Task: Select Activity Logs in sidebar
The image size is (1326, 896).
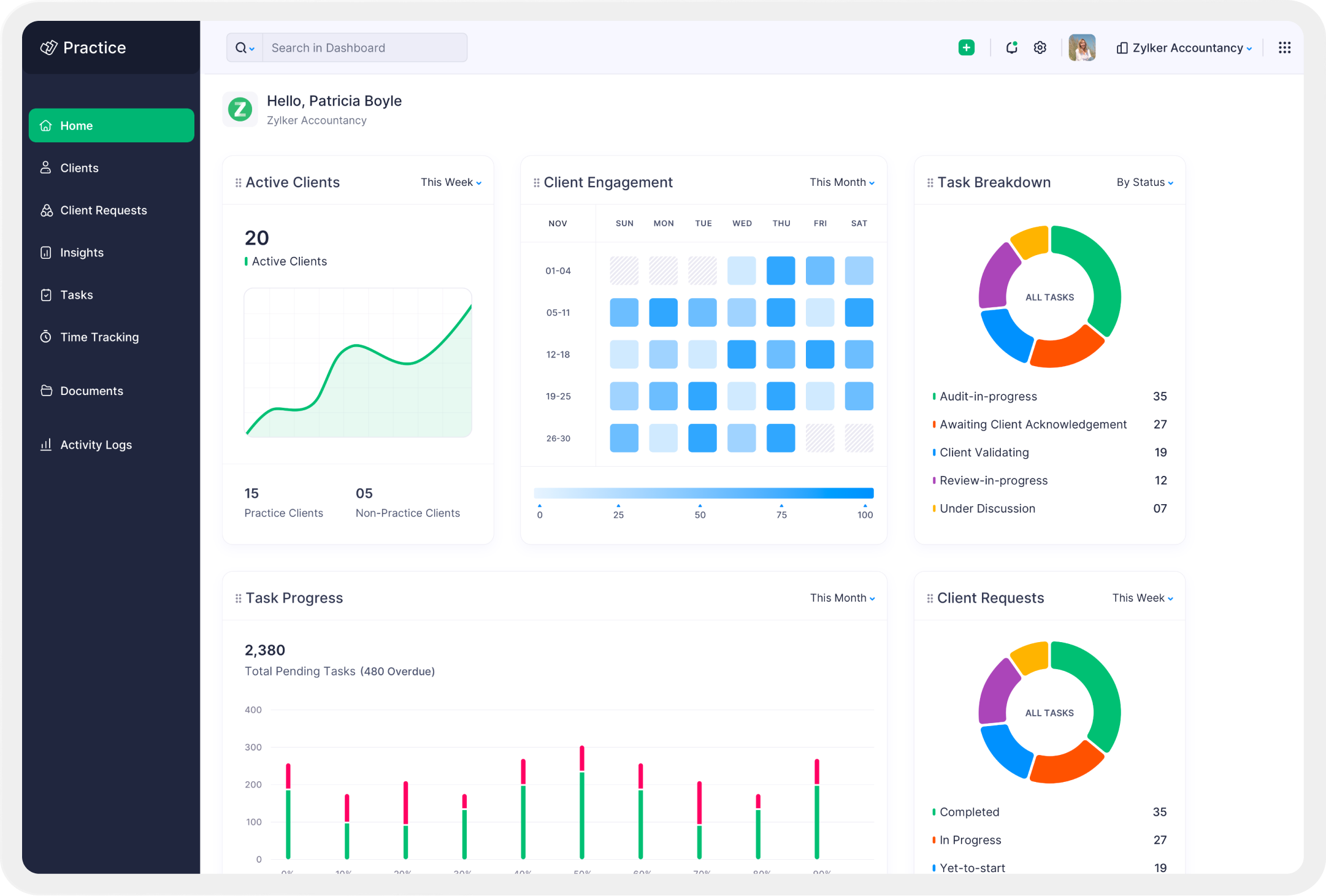Action: (x=96, y=445)
